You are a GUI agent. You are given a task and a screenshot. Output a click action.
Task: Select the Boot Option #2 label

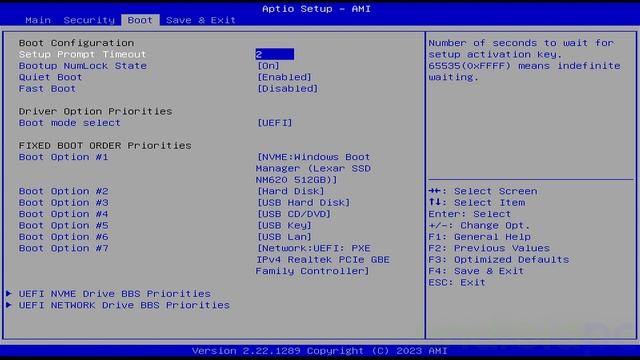pos(63,191)
